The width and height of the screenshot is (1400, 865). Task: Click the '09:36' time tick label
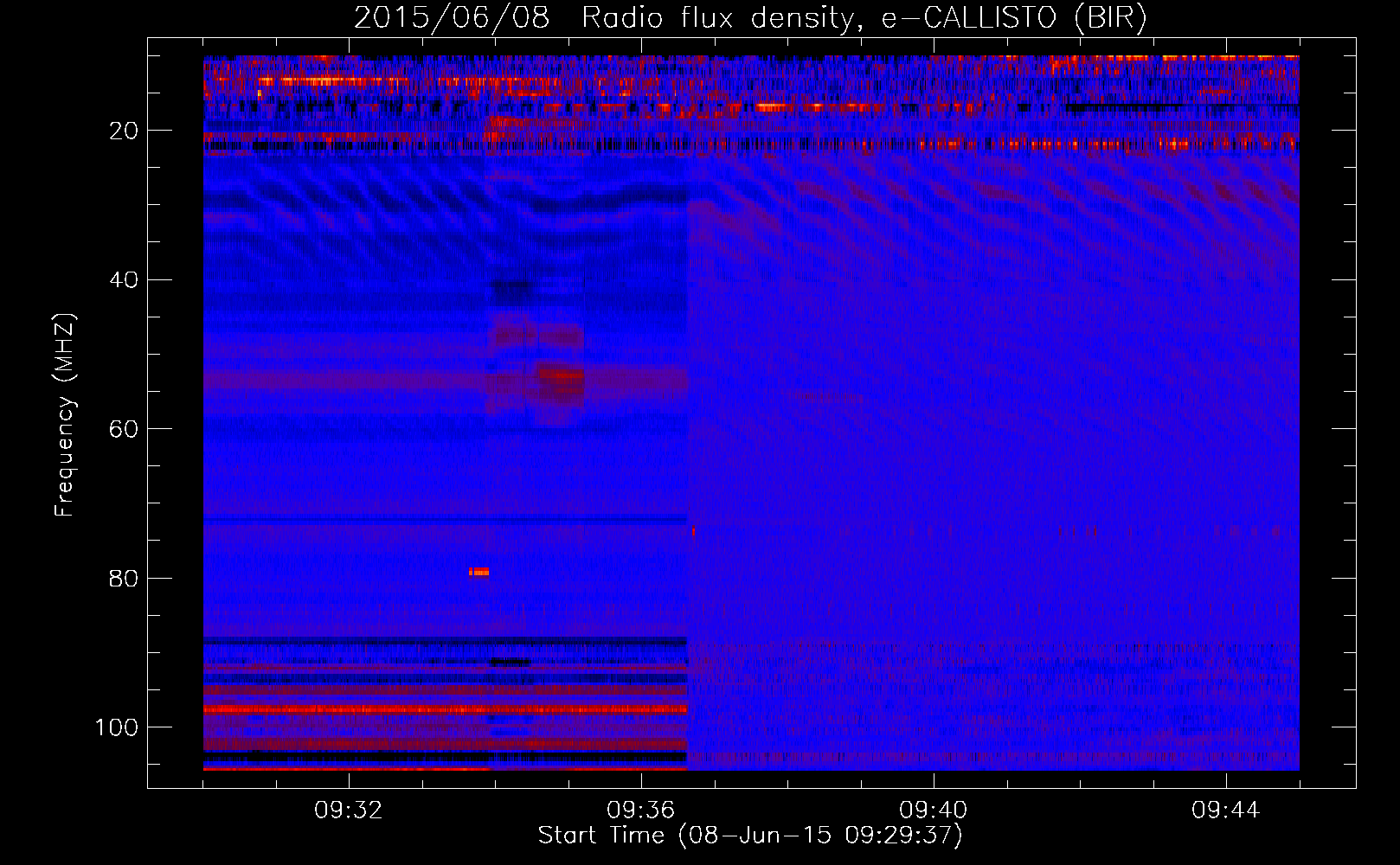point(641,811)
